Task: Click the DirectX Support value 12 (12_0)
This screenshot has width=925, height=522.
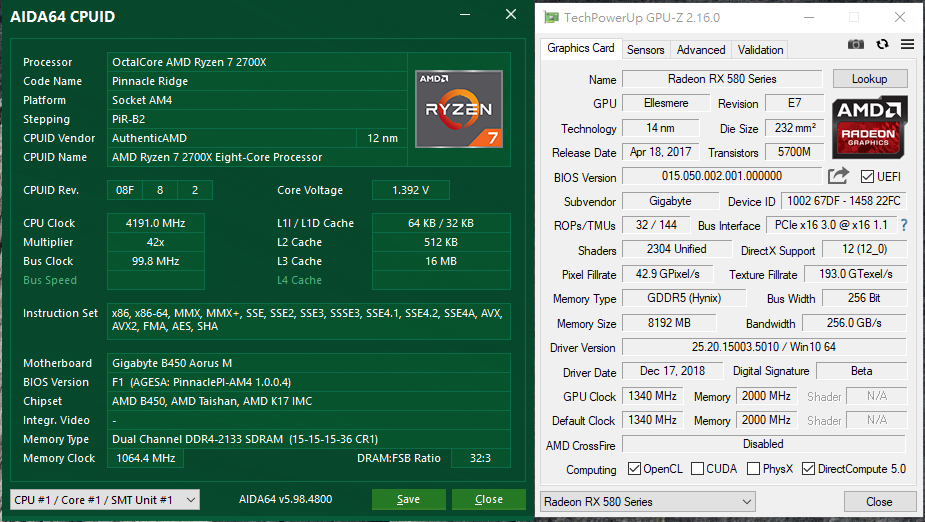Action: click(x=864, y=249)
